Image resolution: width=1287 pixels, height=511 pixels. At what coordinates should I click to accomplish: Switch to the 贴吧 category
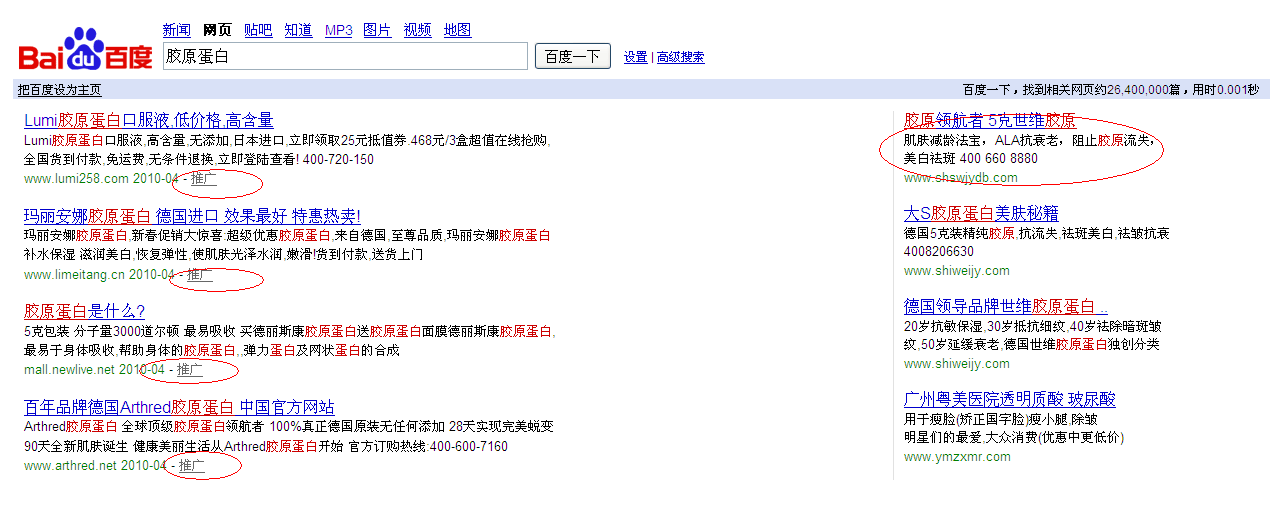click(x=258, y=30)
